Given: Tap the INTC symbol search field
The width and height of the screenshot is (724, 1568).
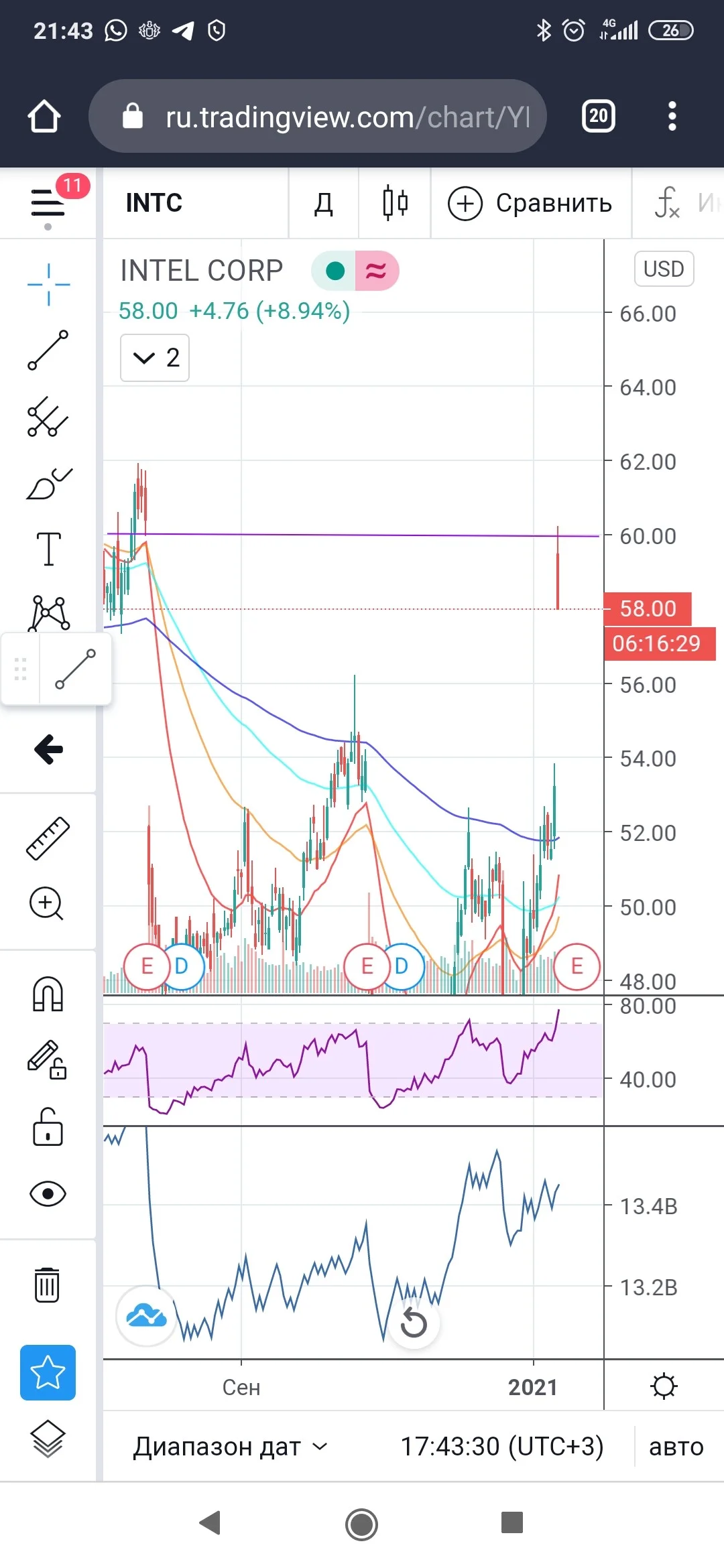Looking at the screenshot, I should [x=196, y=203].
